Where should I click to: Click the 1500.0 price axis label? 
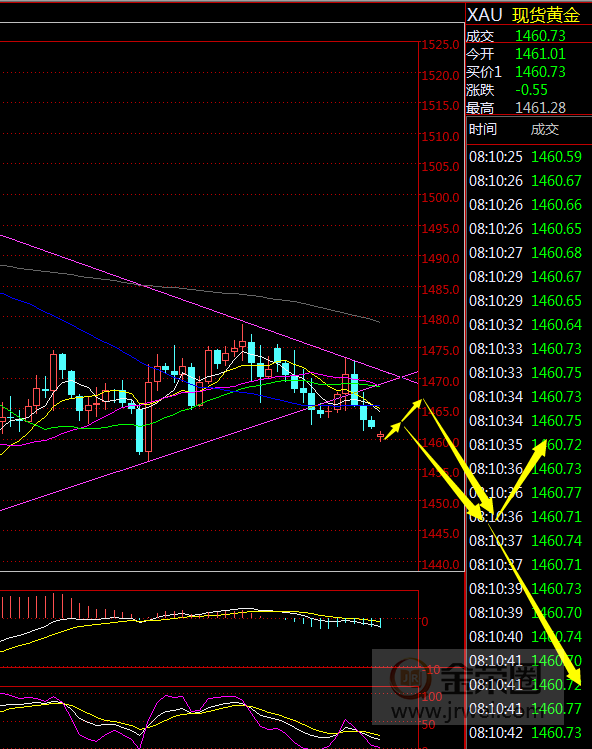tap(440, 198)
